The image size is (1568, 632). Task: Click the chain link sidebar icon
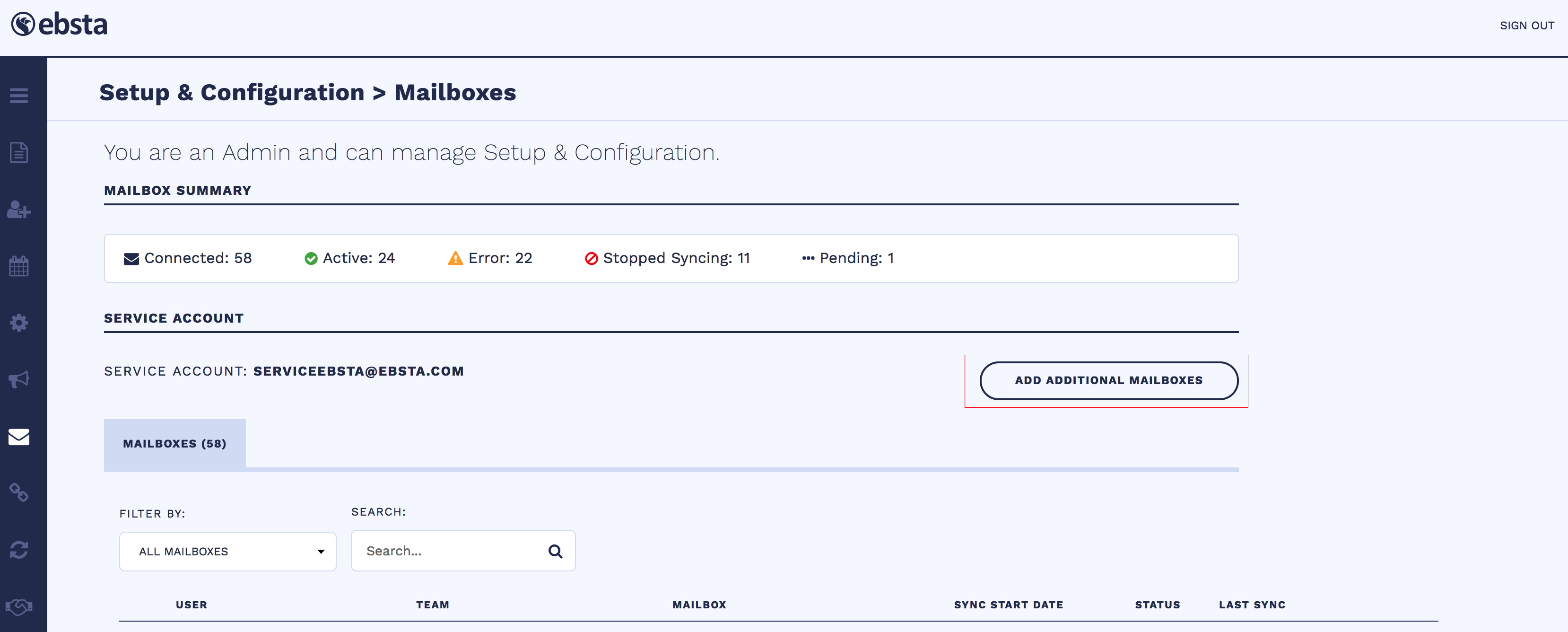point(19,492)
